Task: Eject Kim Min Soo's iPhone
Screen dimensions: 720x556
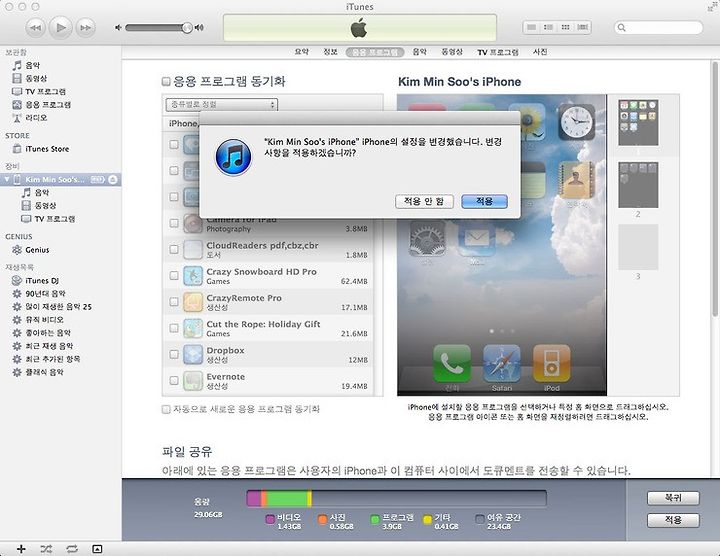Action: 112,180
